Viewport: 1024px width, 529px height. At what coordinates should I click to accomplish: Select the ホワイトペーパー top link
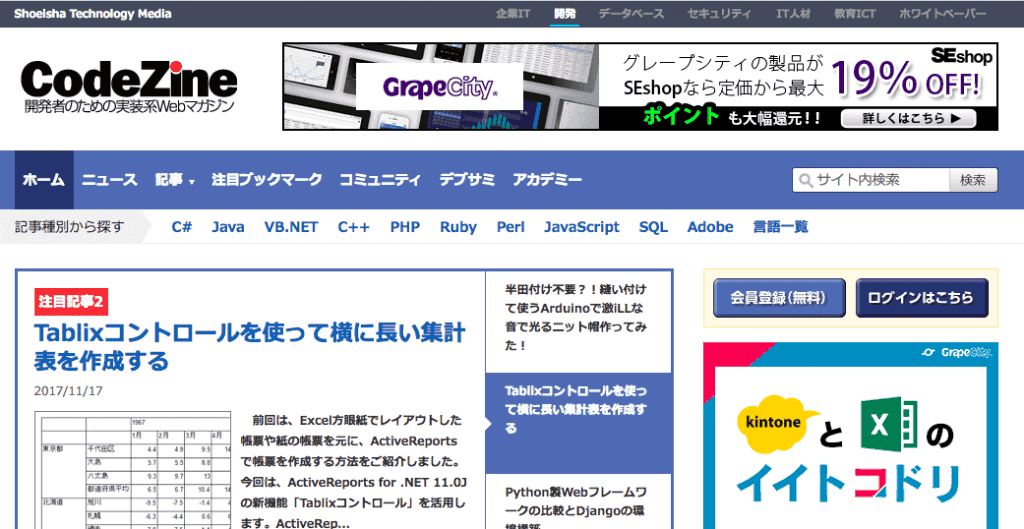click(942, 14)
